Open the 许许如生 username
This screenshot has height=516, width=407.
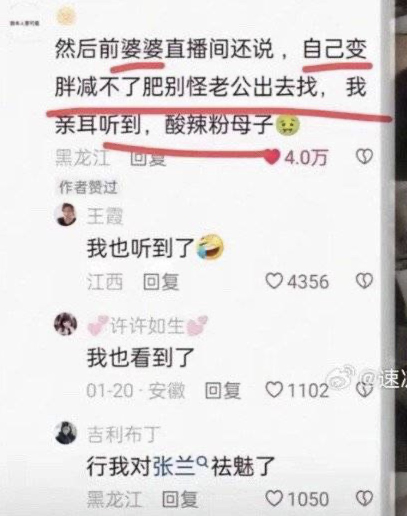point(147,325)
